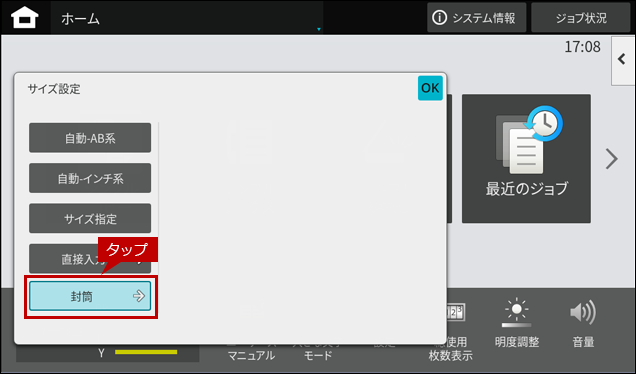Expand the side panel arrow tab
The height and width of the screenshot is (374, 636).
pos(623,60)
